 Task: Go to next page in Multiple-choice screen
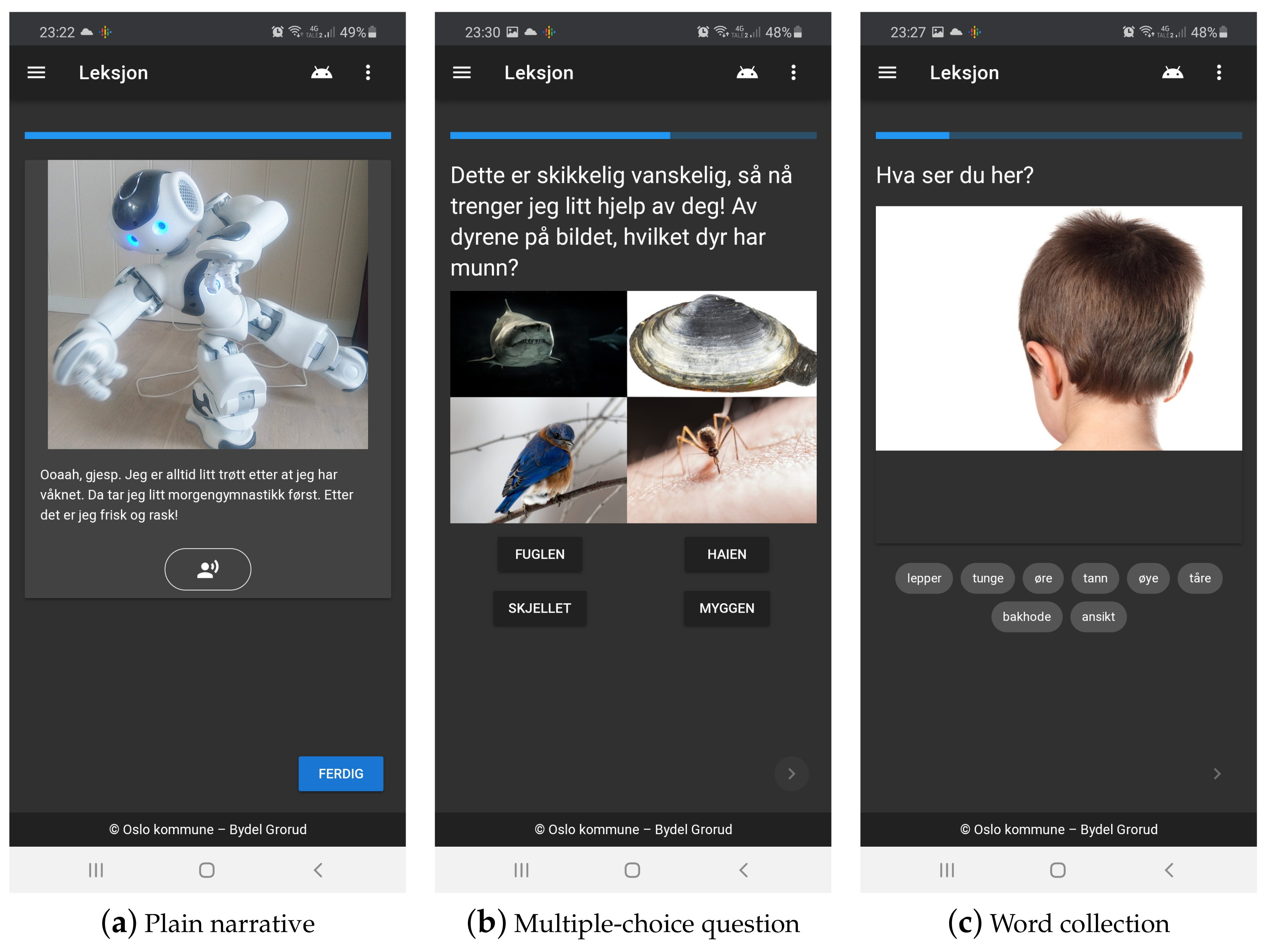point(791,774)
